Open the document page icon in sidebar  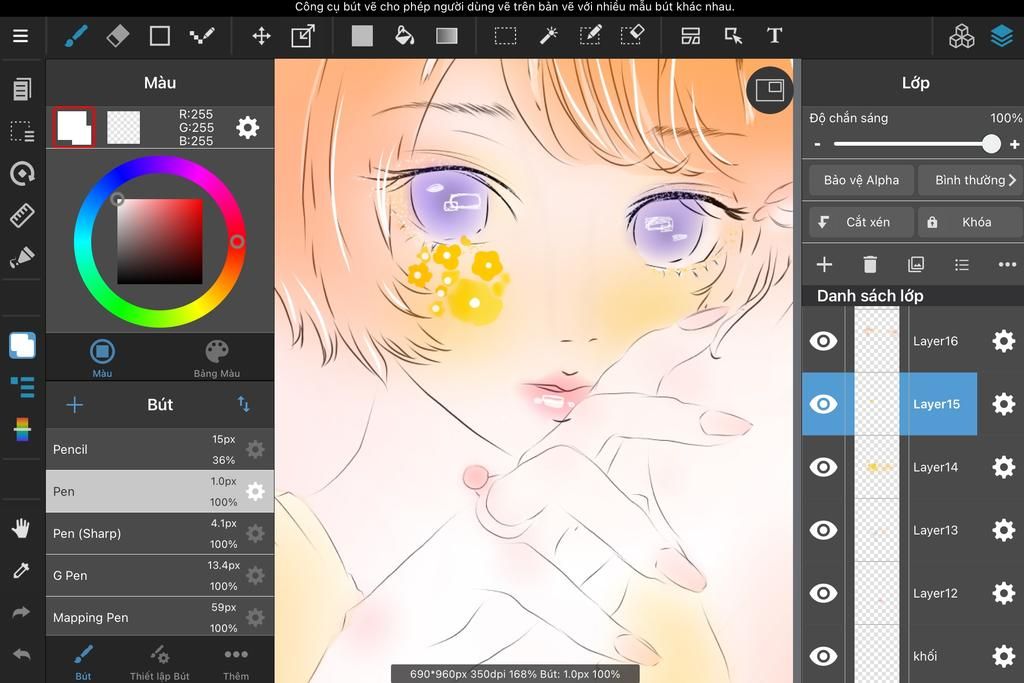[x=22, y=89]
